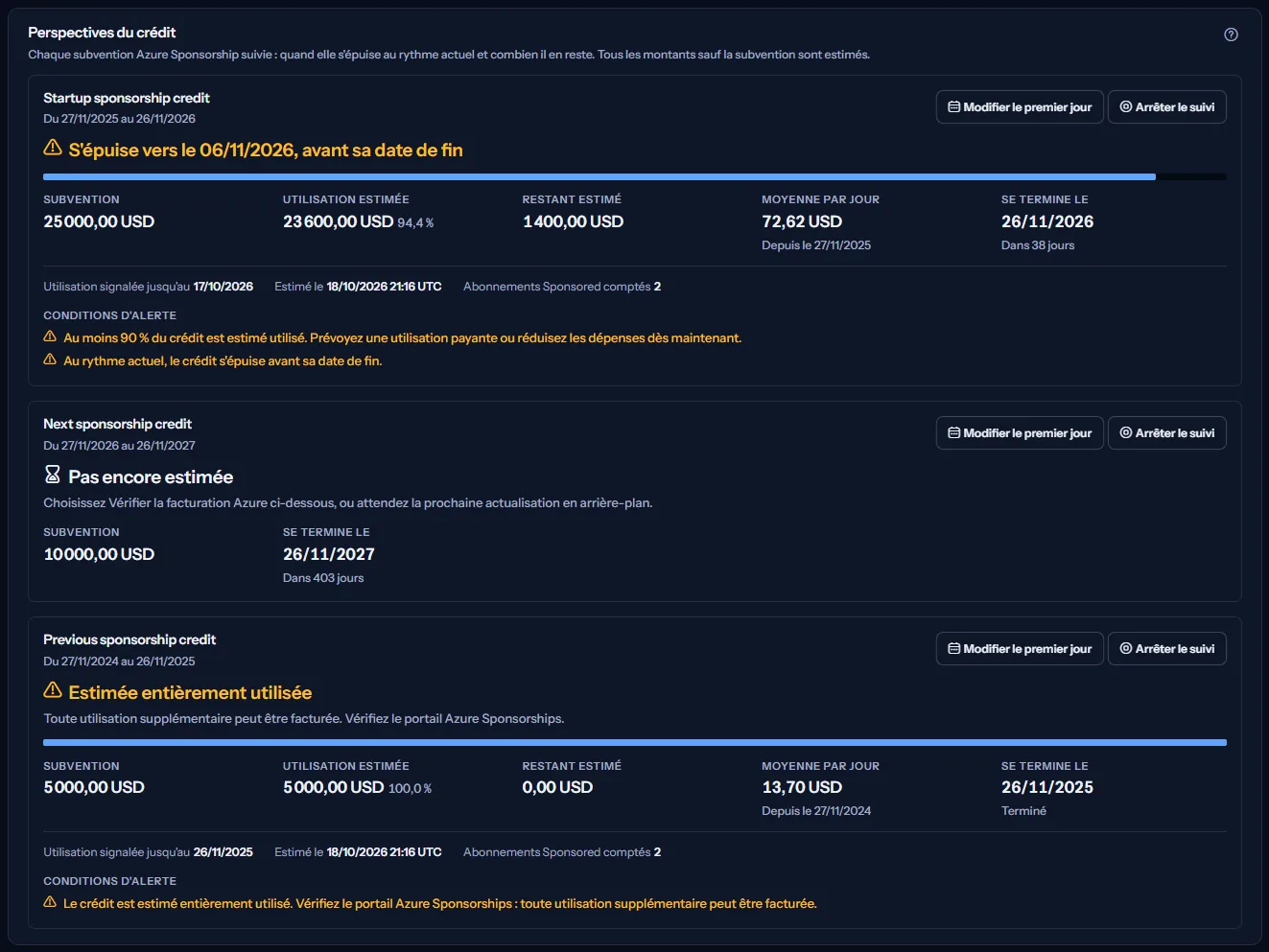Click the "Depuis le 27/11/2024" text
This screenshot has height=952, width=1269.
click(x=816, y=811)
